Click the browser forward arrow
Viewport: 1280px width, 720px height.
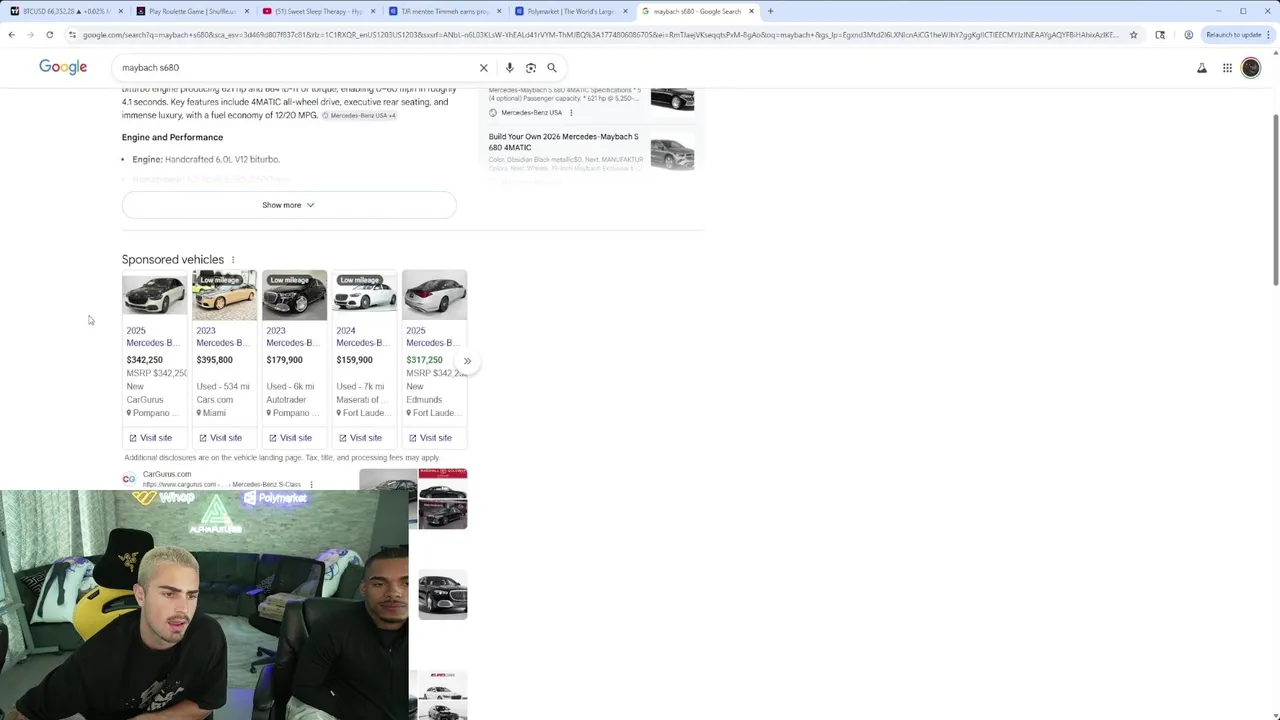click(x=30, y=35)
